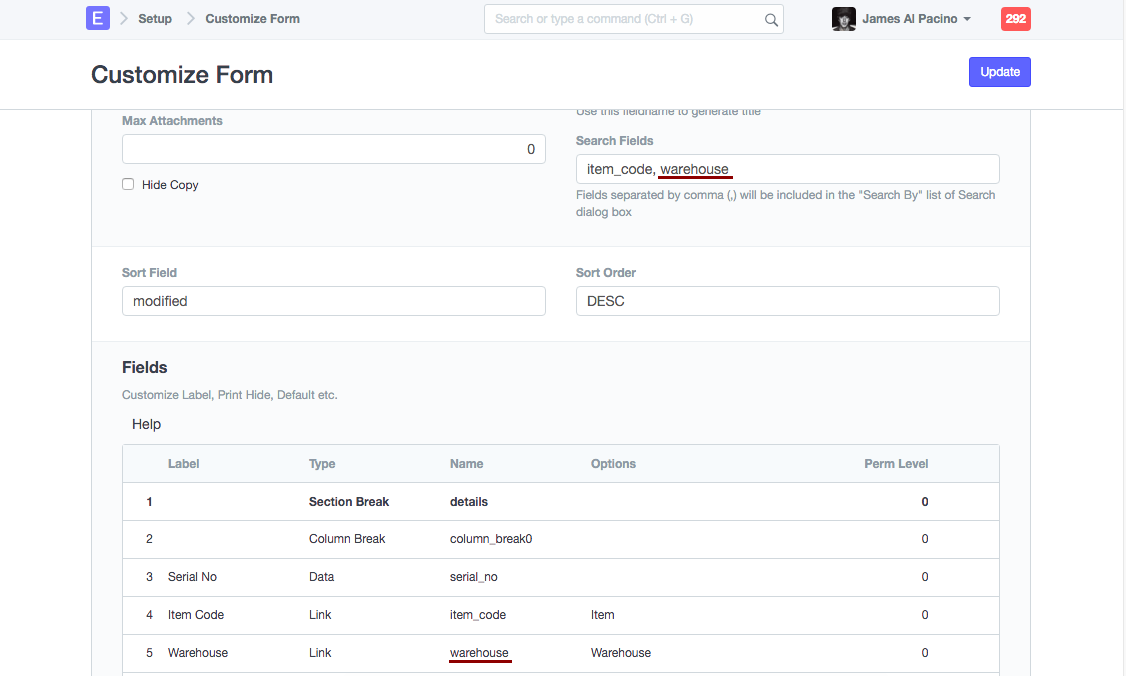Open the Section Break details row
Viewport: 1126px width, 676px height.
[x=560, y=502]
